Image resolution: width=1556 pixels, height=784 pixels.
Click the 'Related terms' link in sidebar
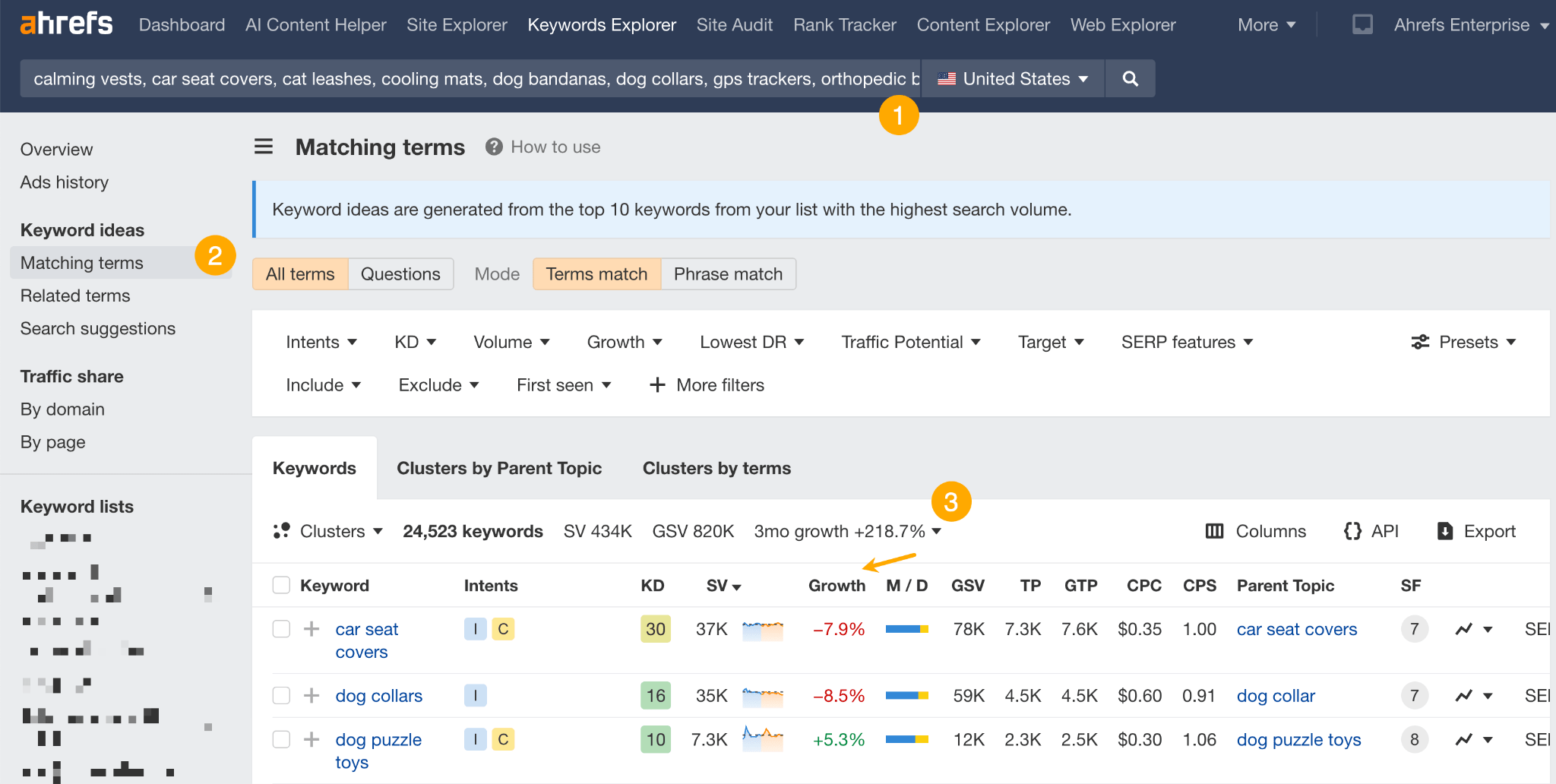coord(74,296)
